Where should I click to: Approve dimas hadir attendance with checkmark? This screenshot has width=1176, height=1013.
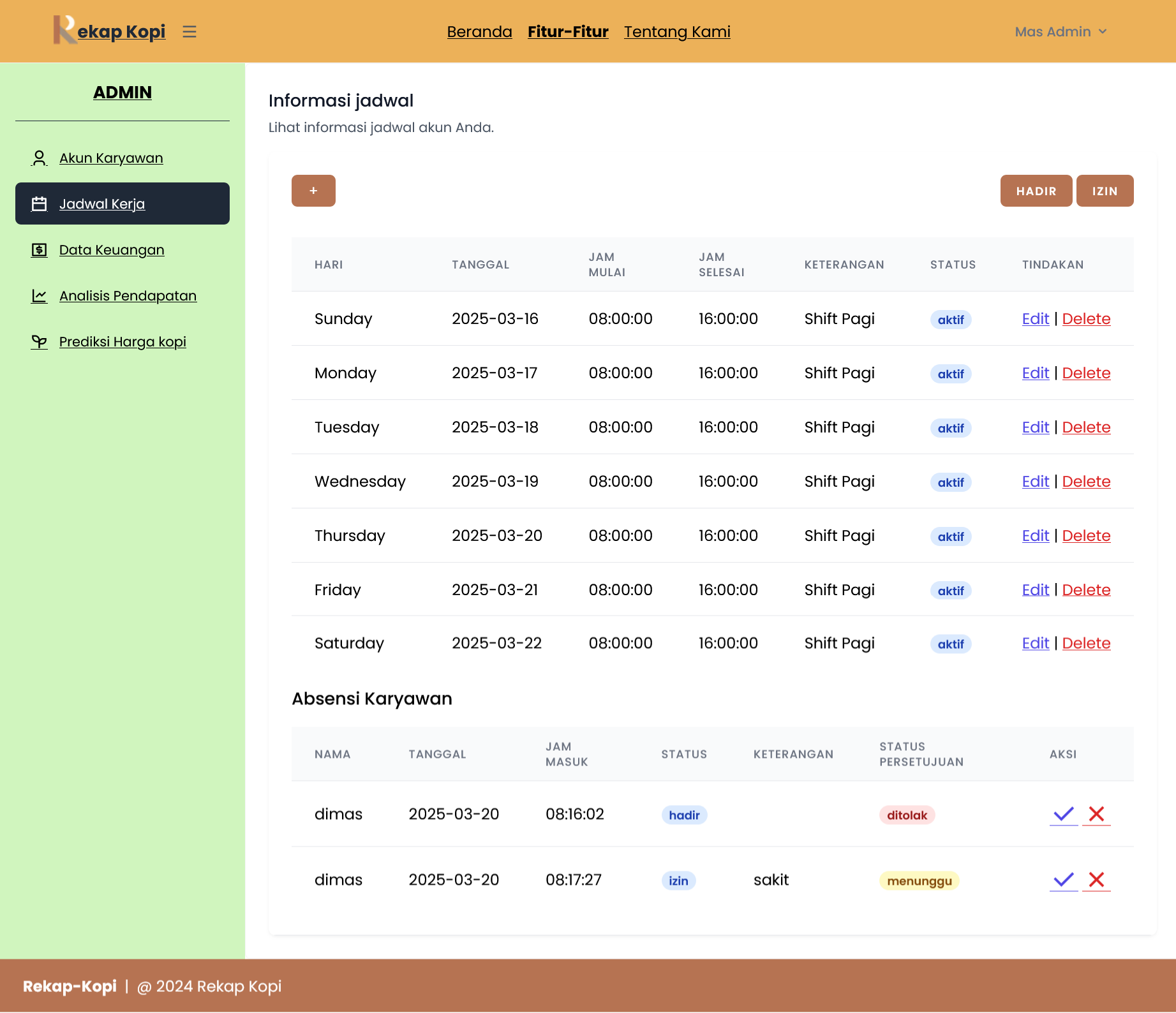1064,814
